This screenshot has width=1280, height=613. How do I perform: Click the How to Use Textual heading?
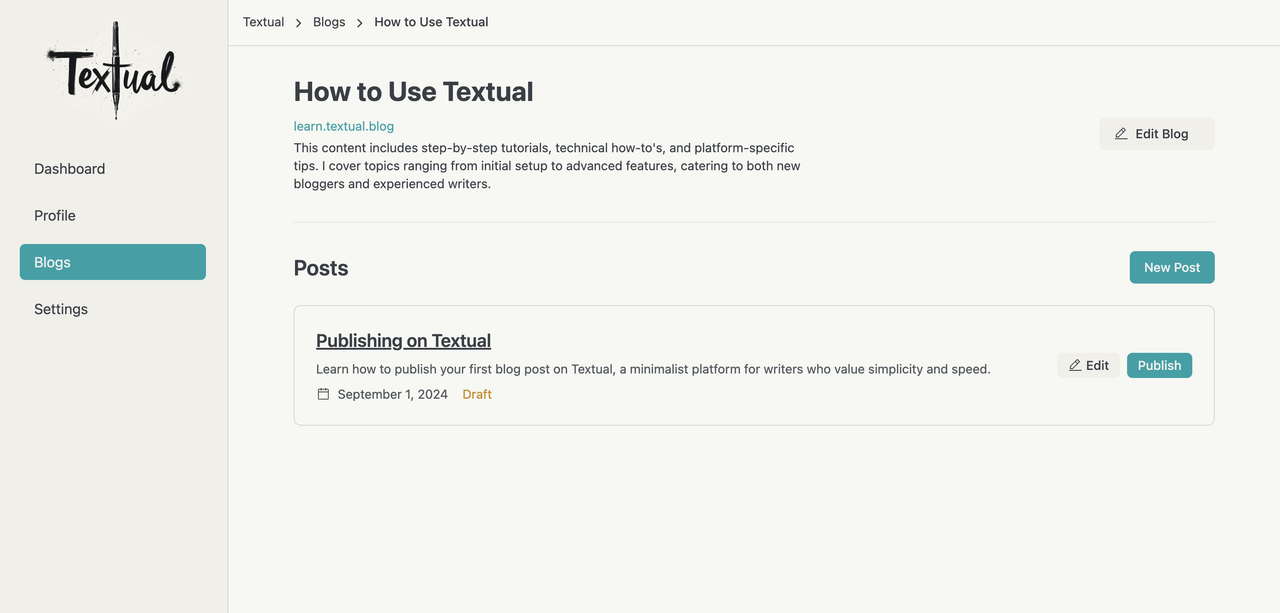[414, 92]
